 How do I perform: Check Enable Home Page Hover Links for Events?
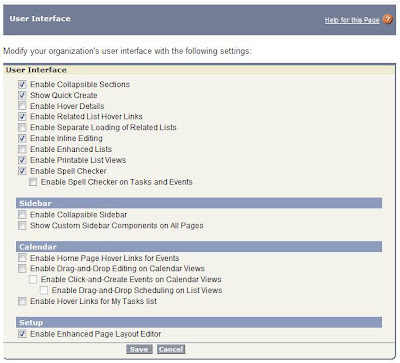pyautogui.click(x=22, y=258)
